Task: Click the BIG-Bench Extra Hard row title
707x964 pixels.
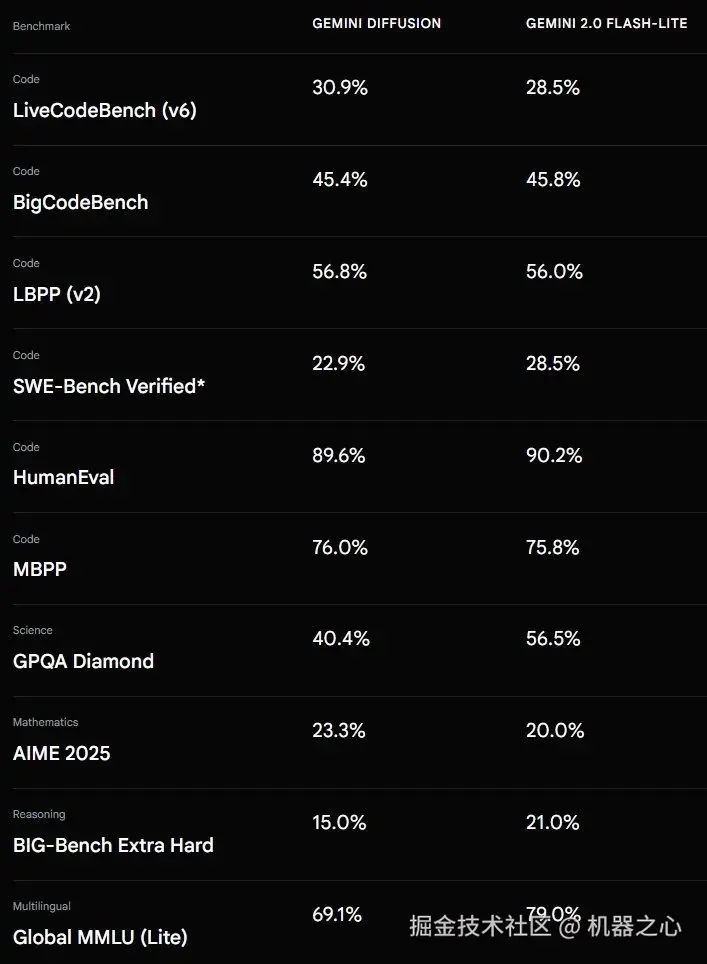Action: pos(113,845)
